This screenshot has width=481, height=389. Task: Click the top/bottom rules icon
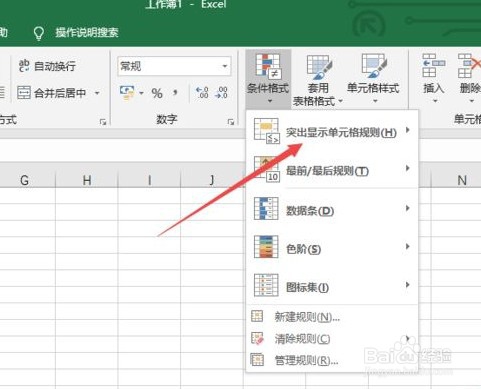tap(266, 169)
